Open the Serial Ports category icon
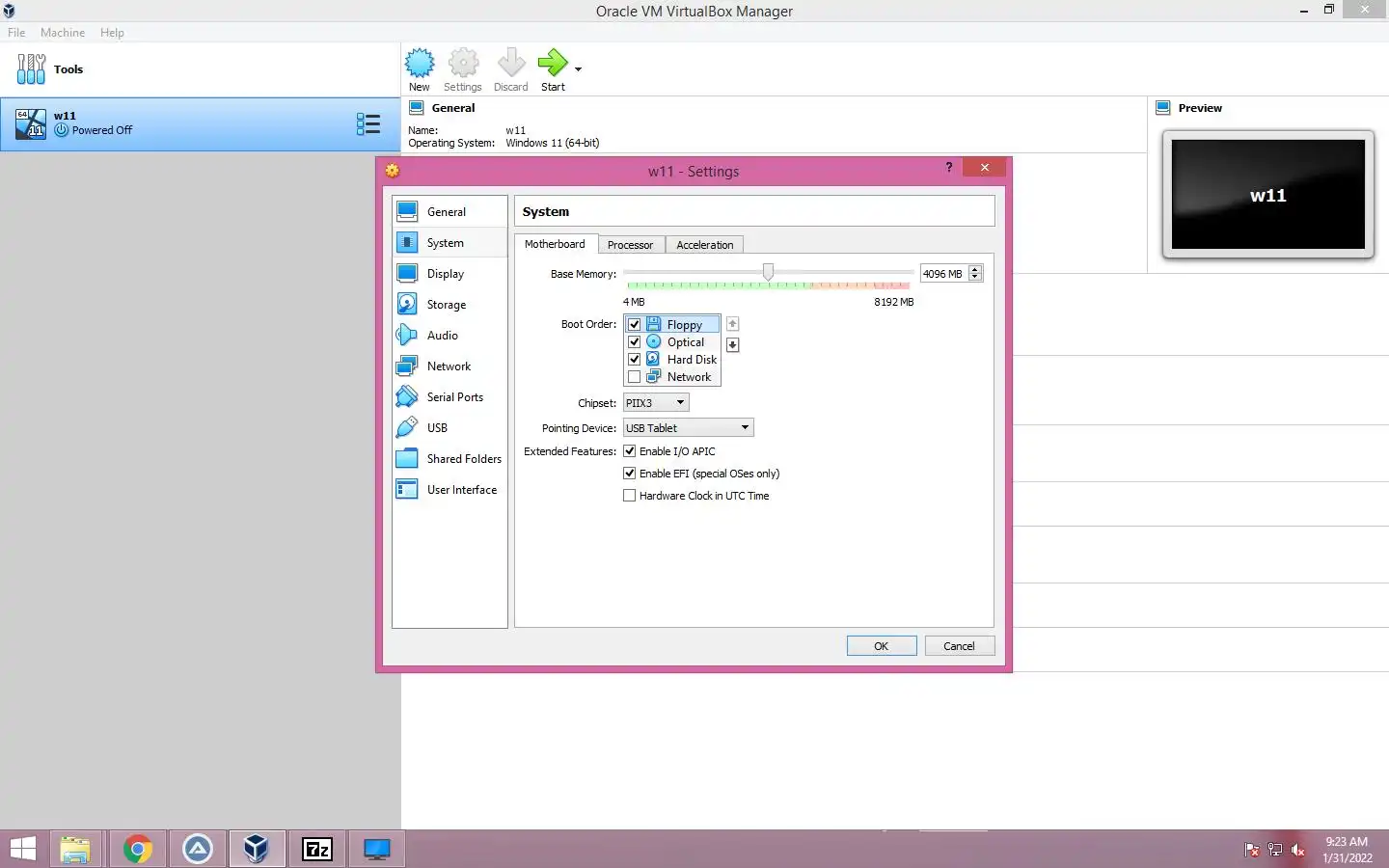This screenshot has height=868, width=1389. pyautogui.click(x=407, y=396)
